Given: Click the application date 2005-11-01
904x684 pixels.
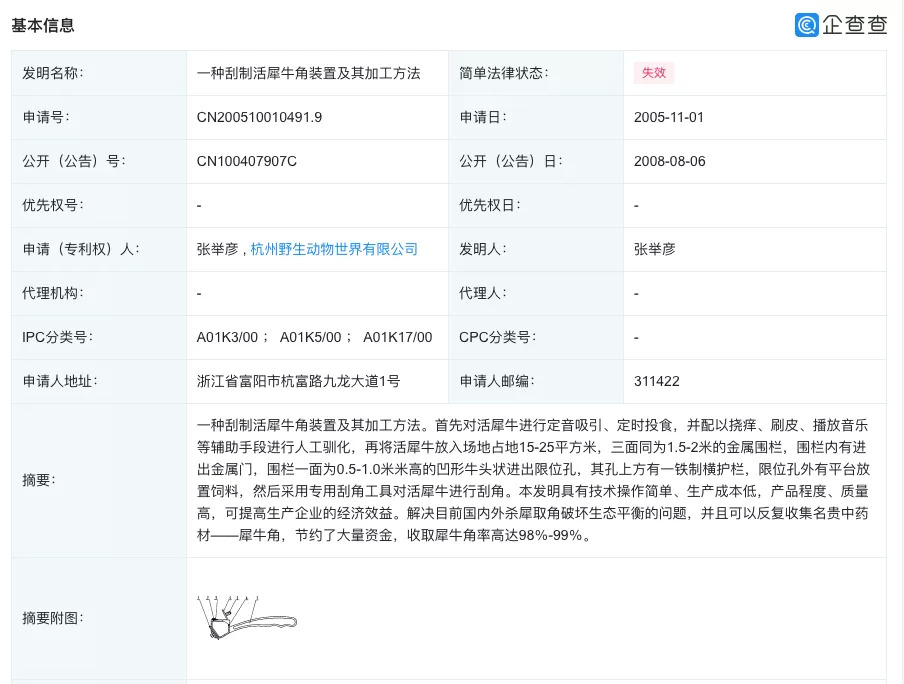Looking at the screenshot, I should pyautogui.click(x=668, y=117).
